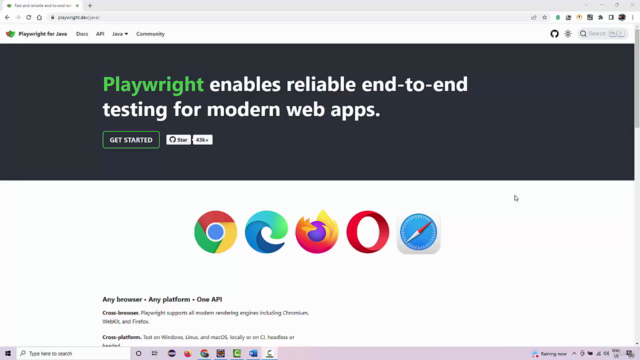Viewport: 640px width, 360px height.
Task: View site information via padlock icon
Action: point(52,18)
